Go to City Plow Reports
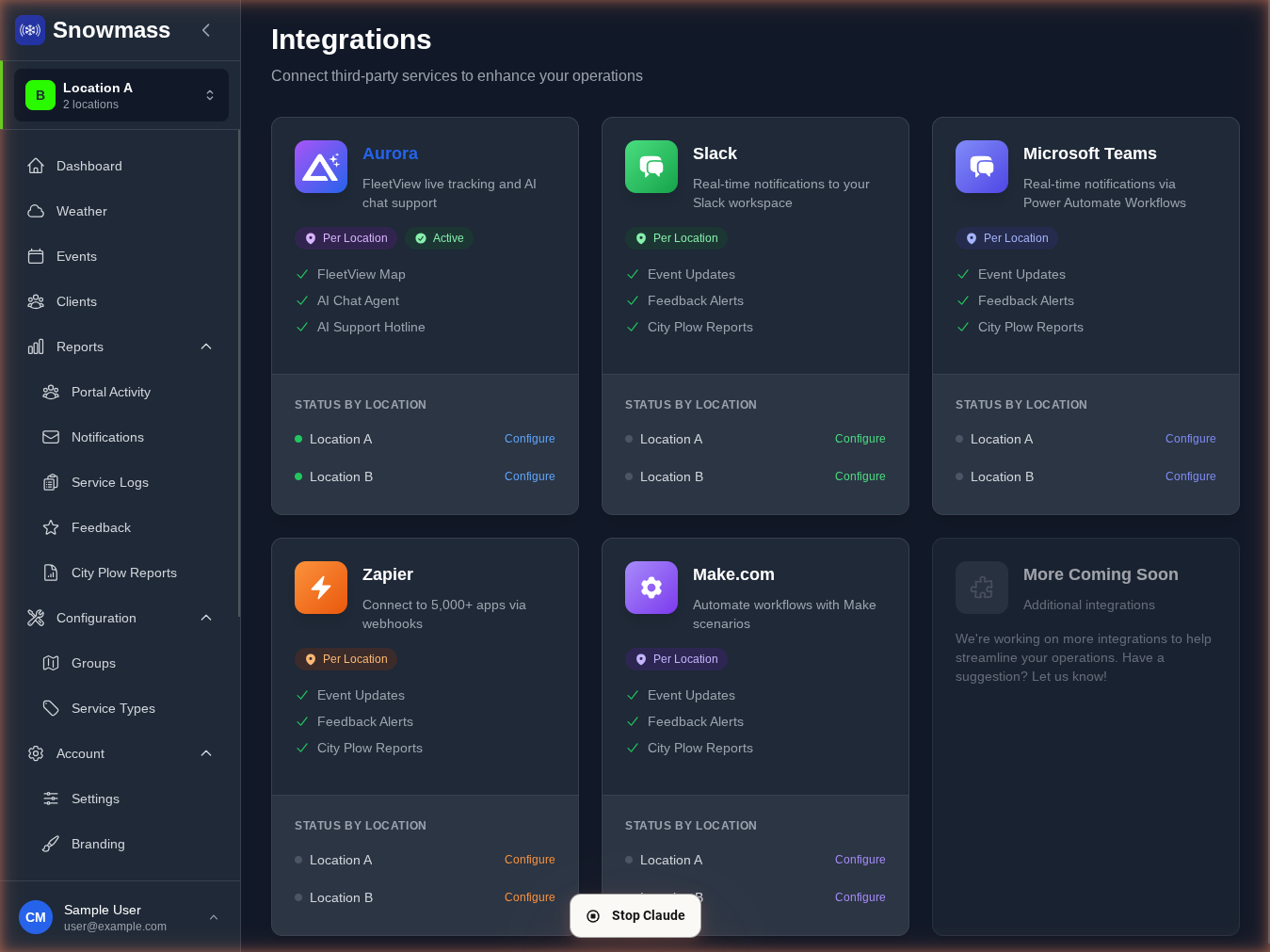This screenshot has height=952, width=1270. click(x=123, y=573)
